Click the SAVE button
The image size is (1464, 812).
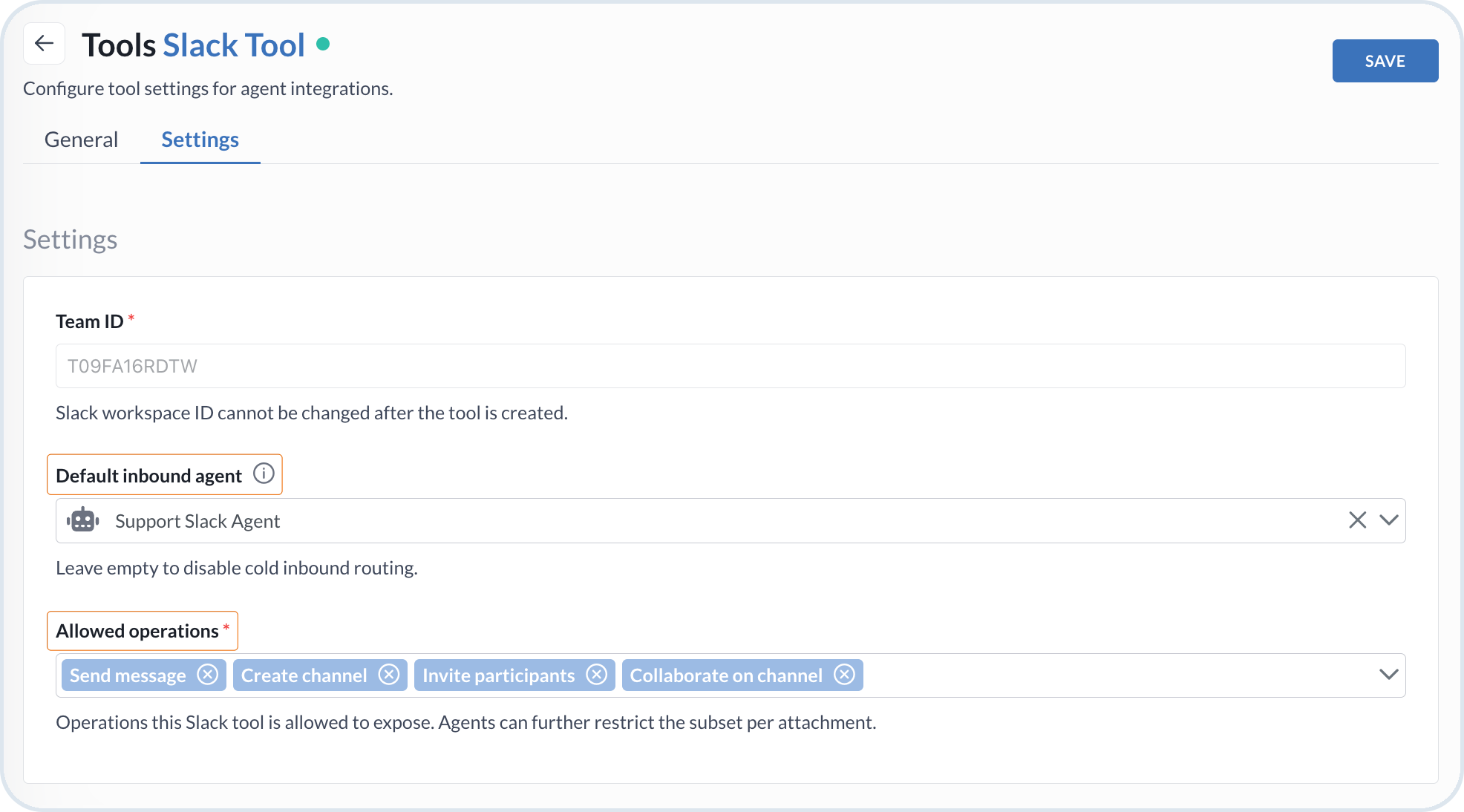(1385, 61)
